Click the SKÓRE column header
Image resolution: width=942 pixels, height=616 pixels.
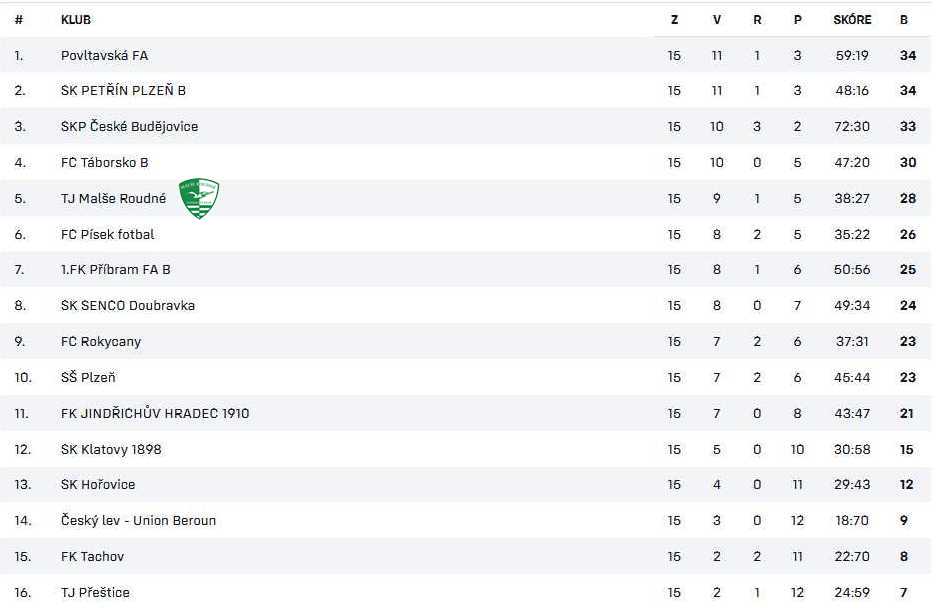(x=852, y=20)
